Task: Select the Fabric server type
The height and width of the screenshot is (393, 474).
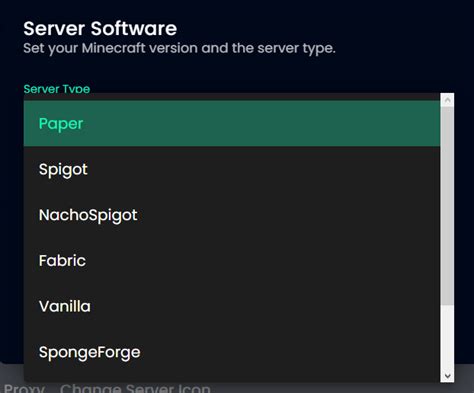Action: tap(232, 260)
